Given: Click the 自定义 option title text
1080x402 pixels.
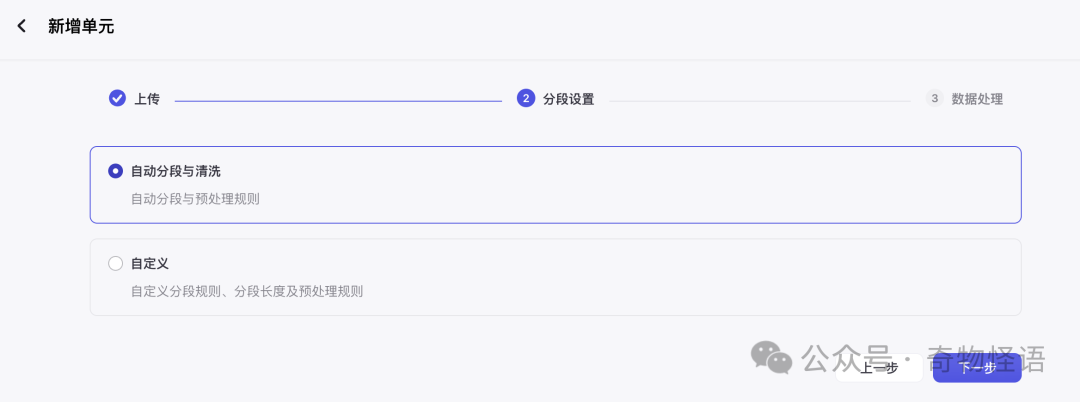Looking at the screenshot, I should (150, 263).
